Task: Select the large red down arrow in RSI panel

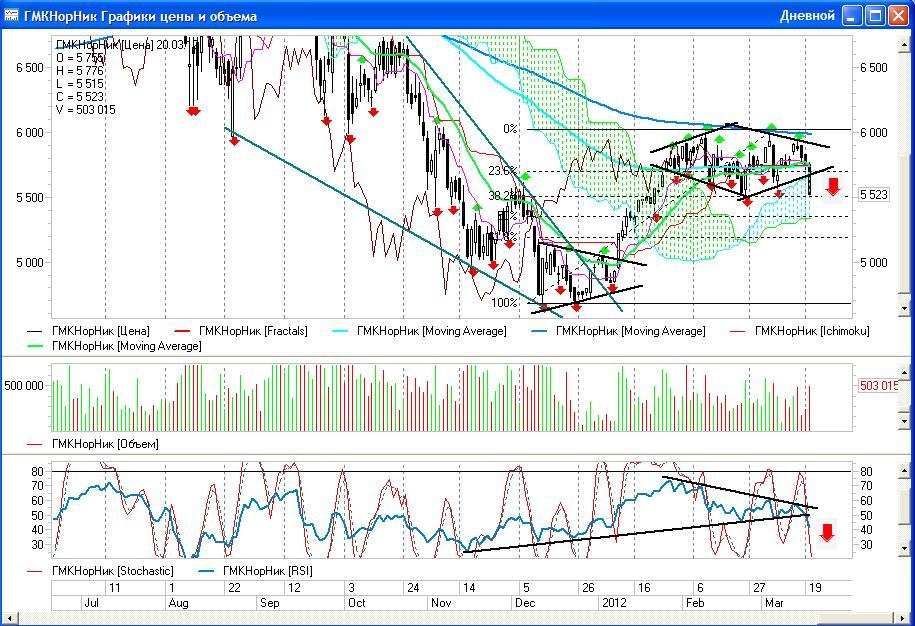Action: (x=827, y=532)
